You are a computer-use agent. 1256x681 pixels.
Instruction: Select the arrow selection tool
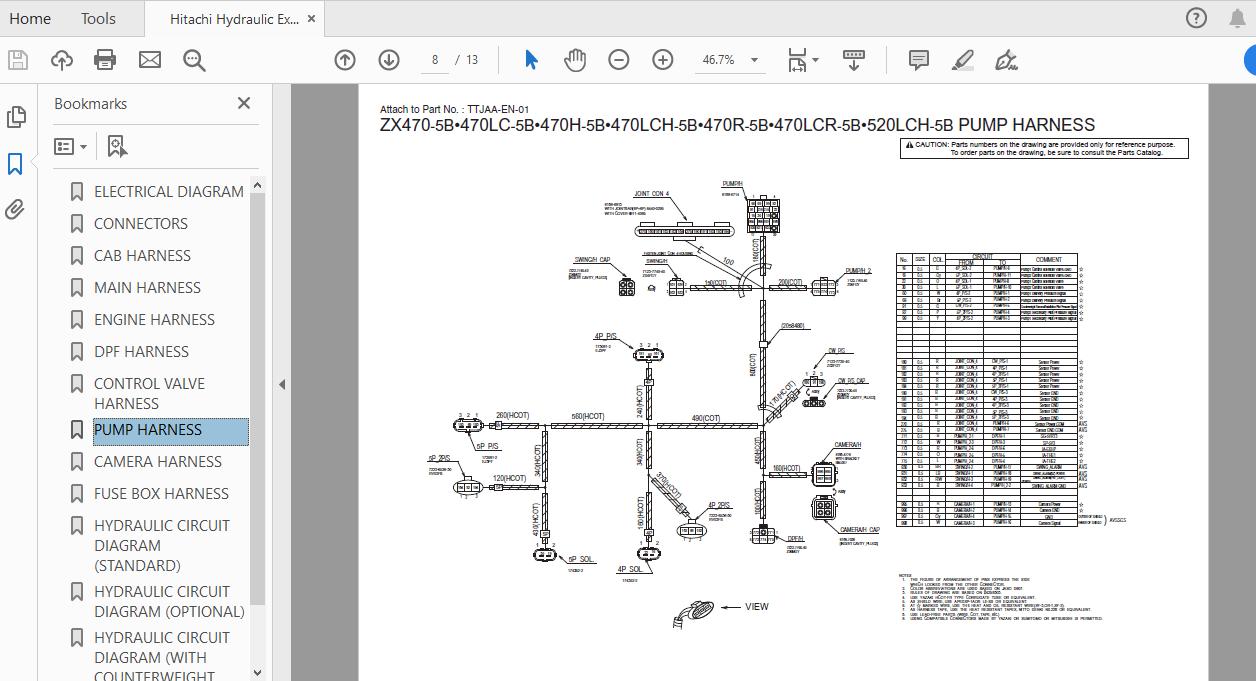(x=531, y=60)
